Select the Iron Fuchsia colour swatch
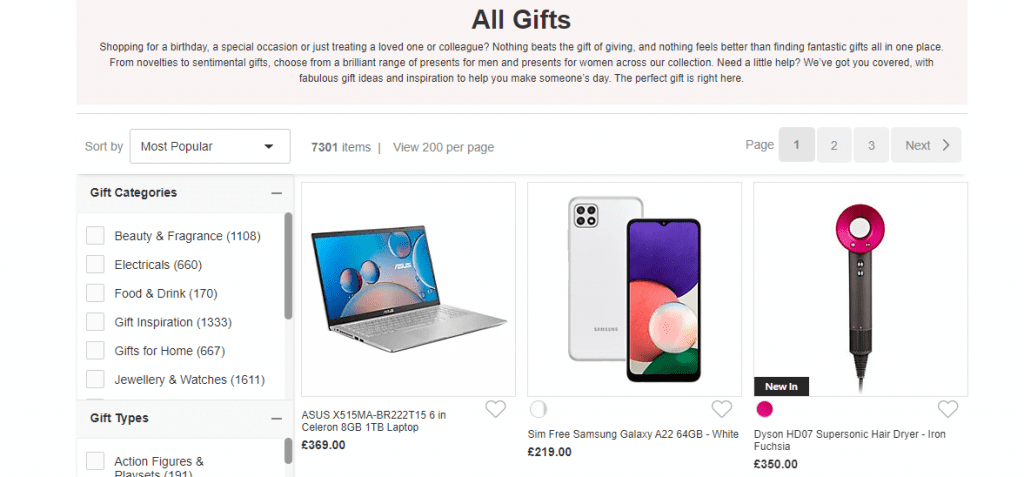The height and width of the screenshot is (477, 1024). tap(765, 409)
